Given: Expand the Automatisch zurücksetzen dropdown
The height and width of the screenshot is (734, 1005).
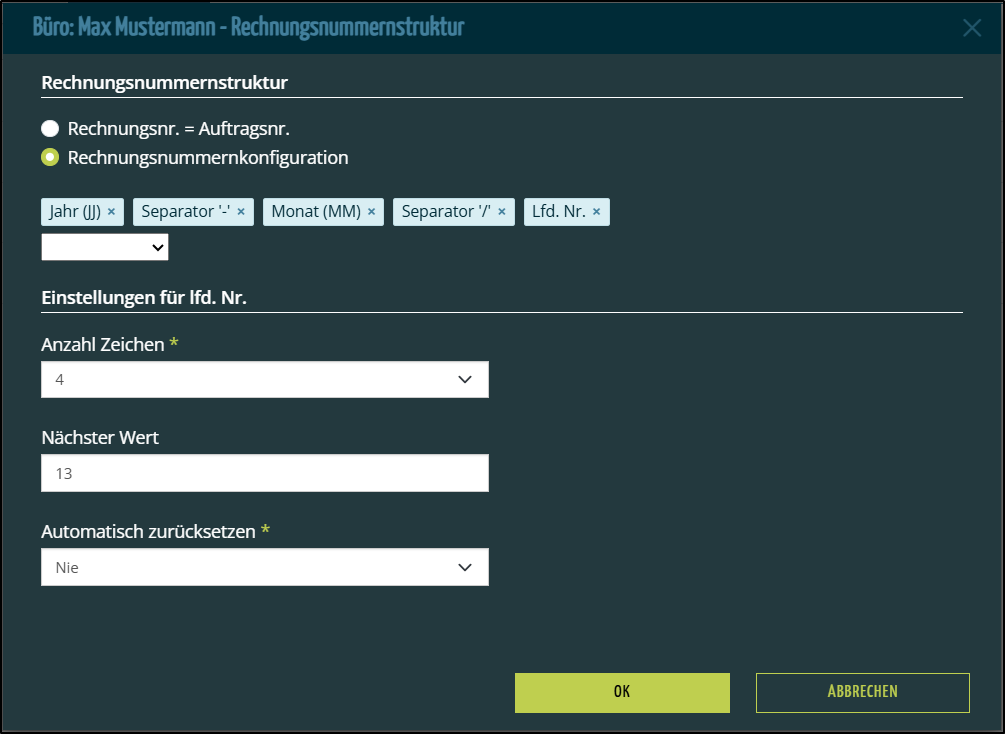Looking at the screenshot, I should 265,567.
